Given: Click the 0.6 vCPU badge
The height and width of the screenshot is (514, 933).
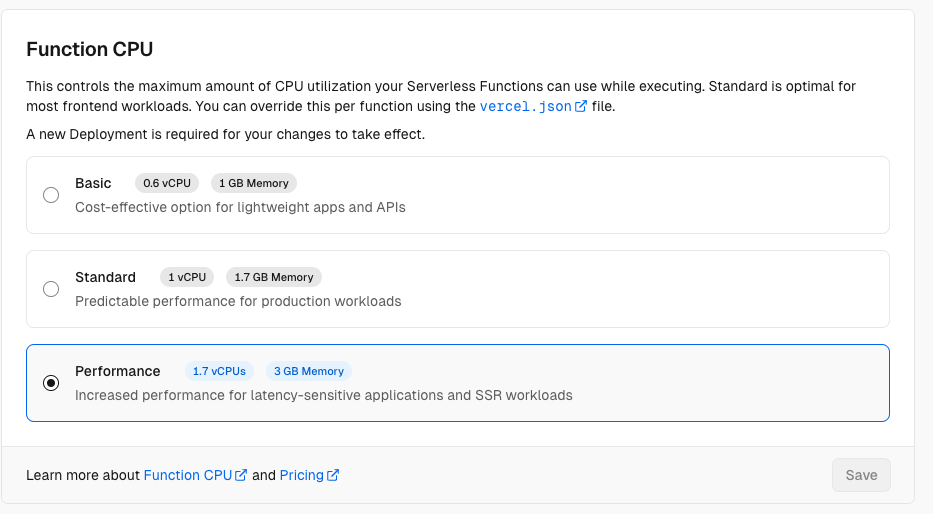Looking at the screenshot, I should 167,183.
